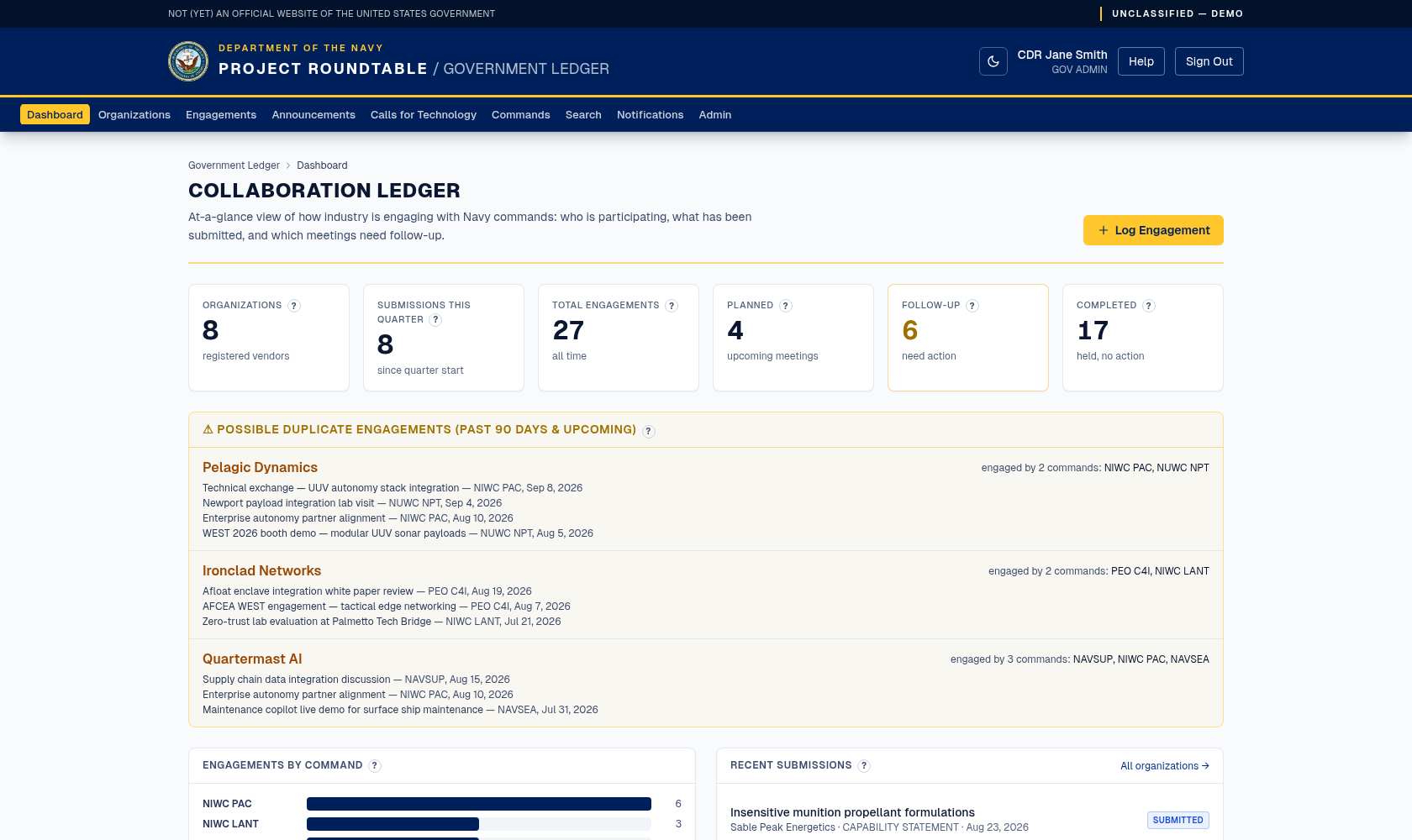Open the Admin section
Viewport: 1412px width, 840px height.
tap(715, 115)
